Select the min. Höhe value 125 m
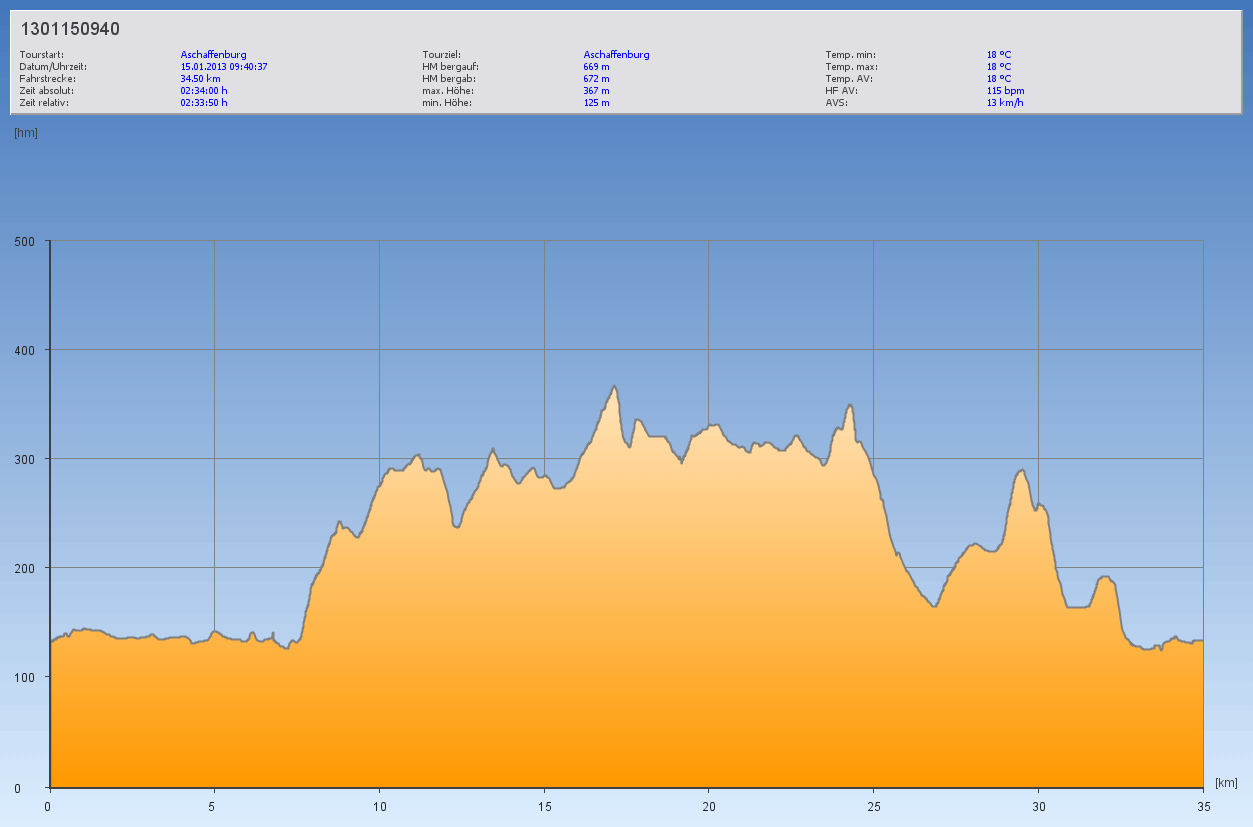1253x827 pixels. [596, 103]
